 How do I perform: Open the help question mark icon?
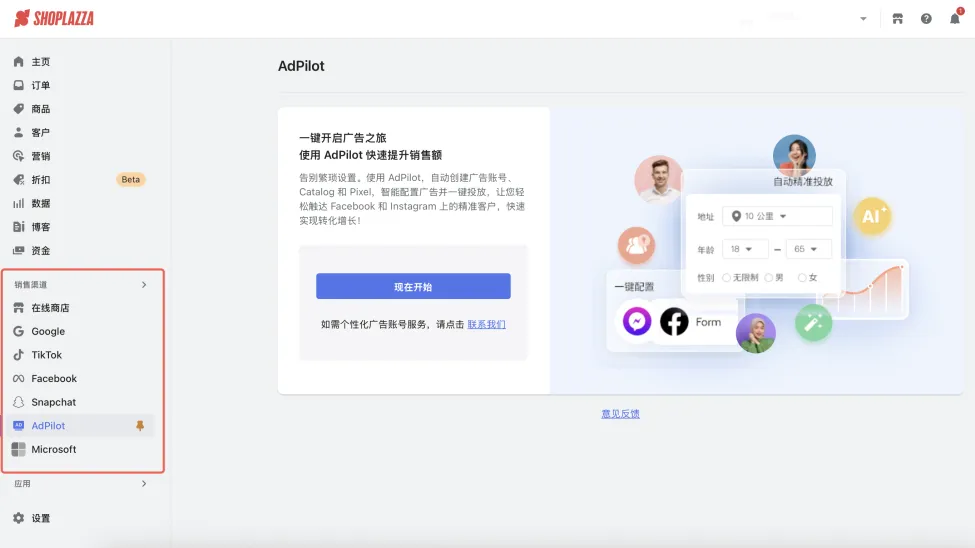[926, 19]
